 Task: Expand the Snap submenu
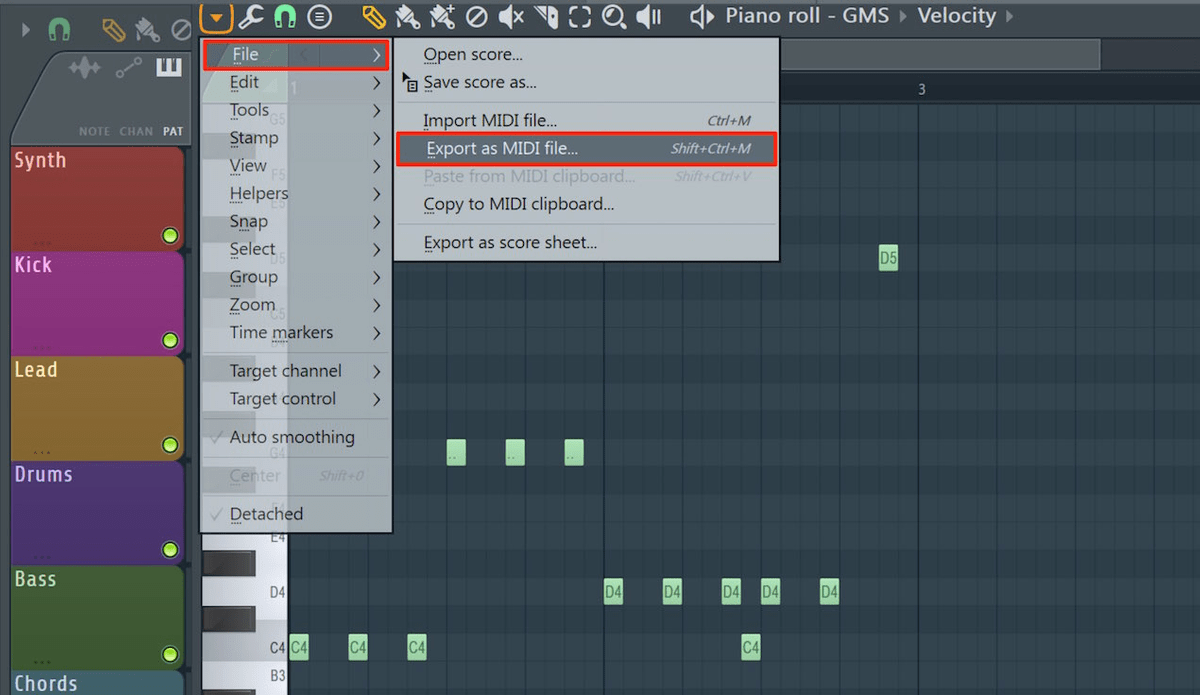tap(249, 221)
